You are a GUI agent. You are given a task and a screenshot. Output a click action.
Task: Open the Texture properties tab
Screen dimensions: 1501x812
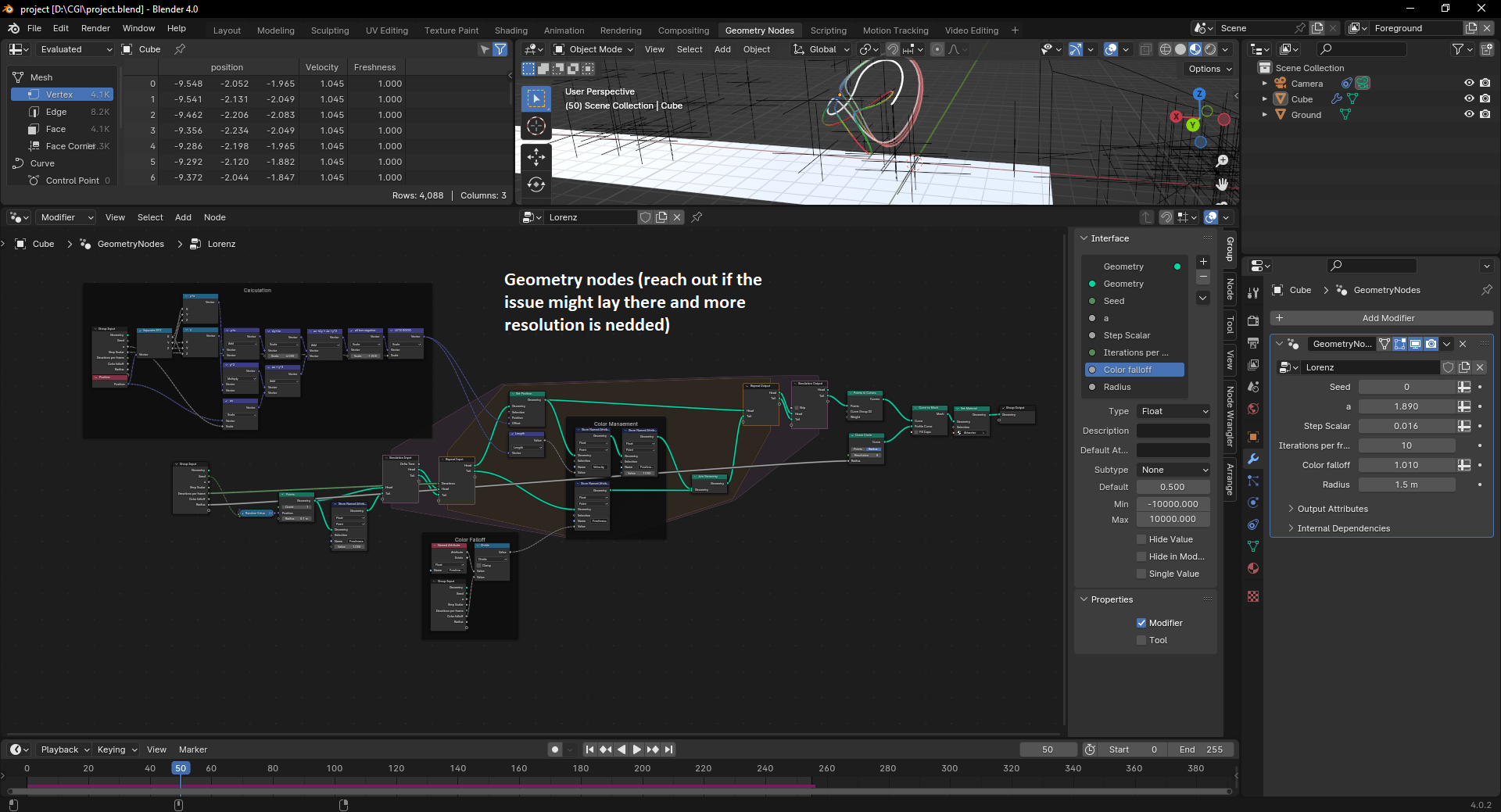click(1253, 596)
